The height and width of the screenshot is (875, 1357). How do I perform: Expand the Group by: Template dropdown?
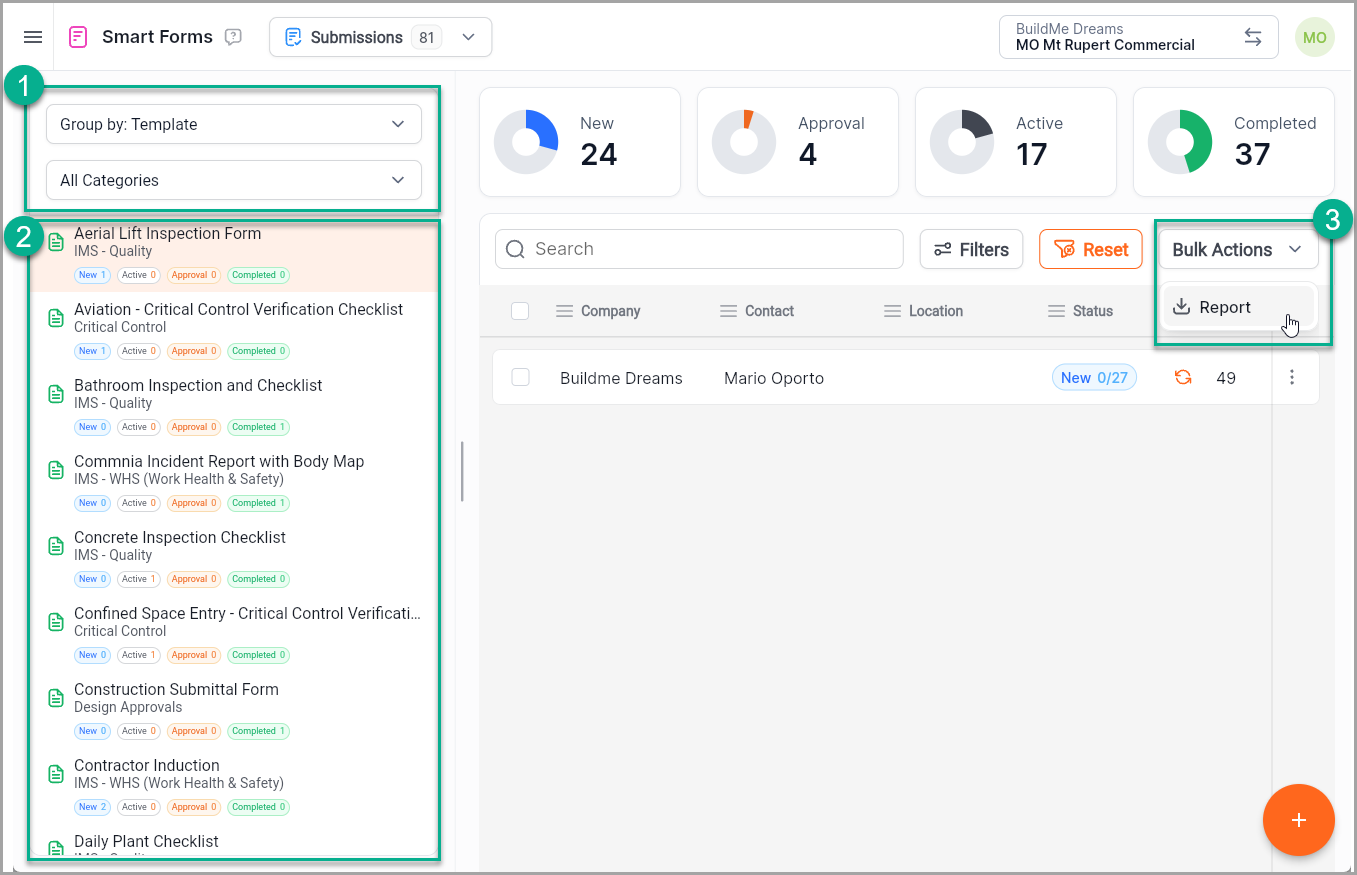[x=234, y=124]
